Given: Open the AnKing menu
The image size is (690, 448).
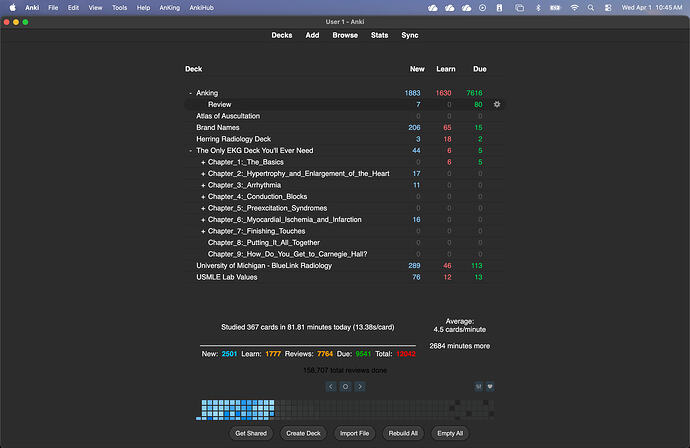Looking at the screenshot, I should [169, 7].
